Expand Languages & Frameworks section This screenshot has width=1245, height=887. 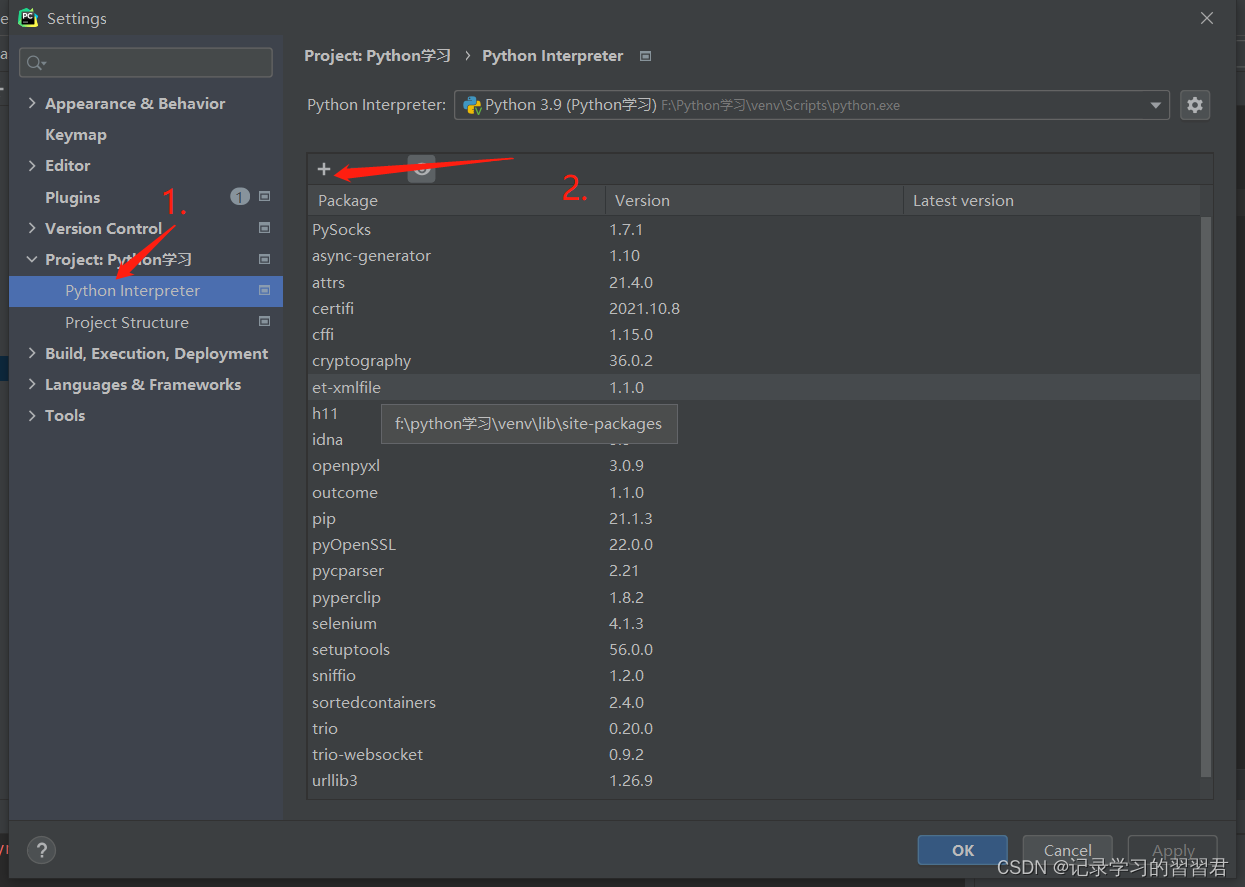(32, 384)
